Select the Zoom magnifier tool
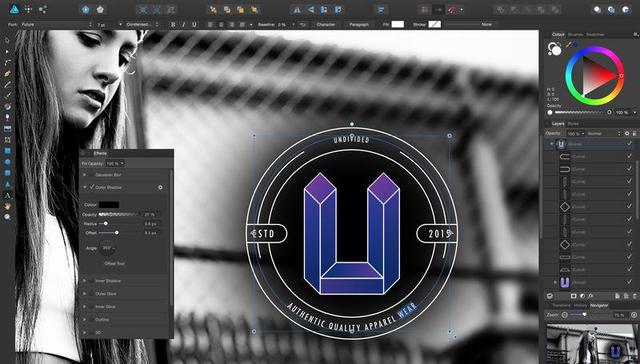This screenshot has width=640, height=364. (x=7, y=217)
